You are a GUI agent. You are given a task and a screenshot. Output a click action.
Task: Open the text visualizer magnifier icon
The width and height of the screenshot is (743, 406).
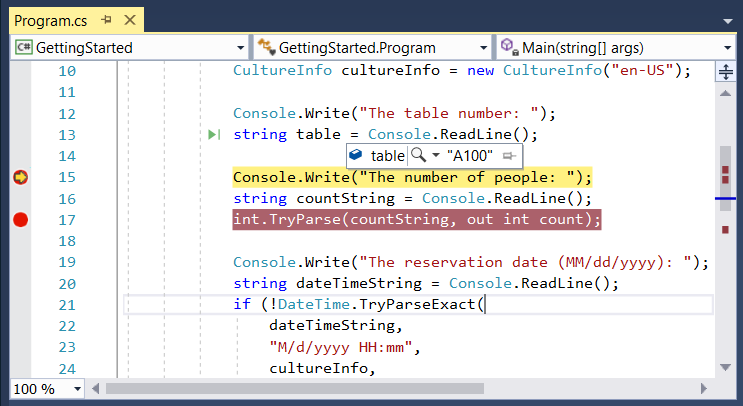(419, 156)
